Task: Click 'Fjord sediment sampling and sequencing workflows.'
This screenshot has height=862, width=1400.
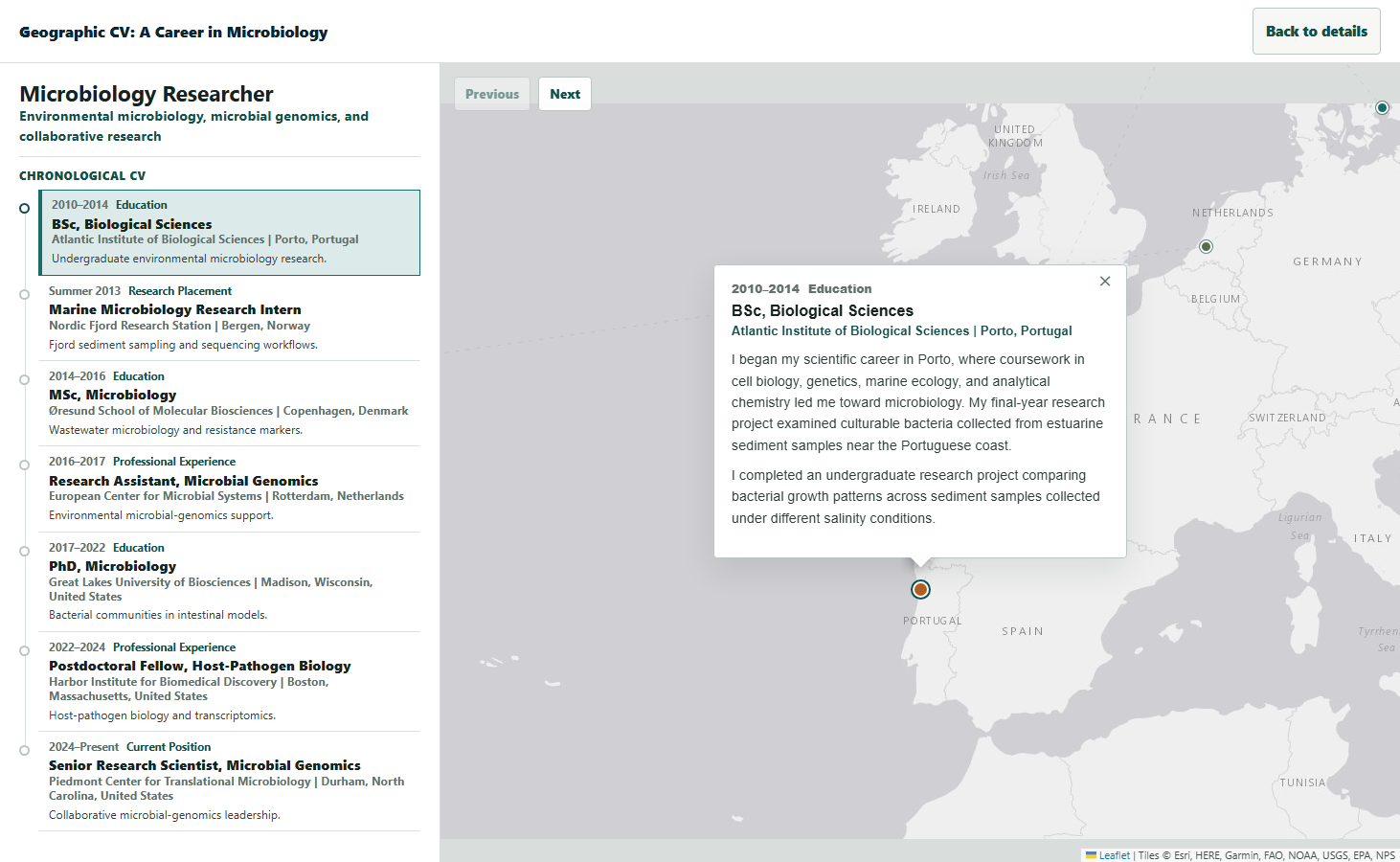Action: [183, 345]
